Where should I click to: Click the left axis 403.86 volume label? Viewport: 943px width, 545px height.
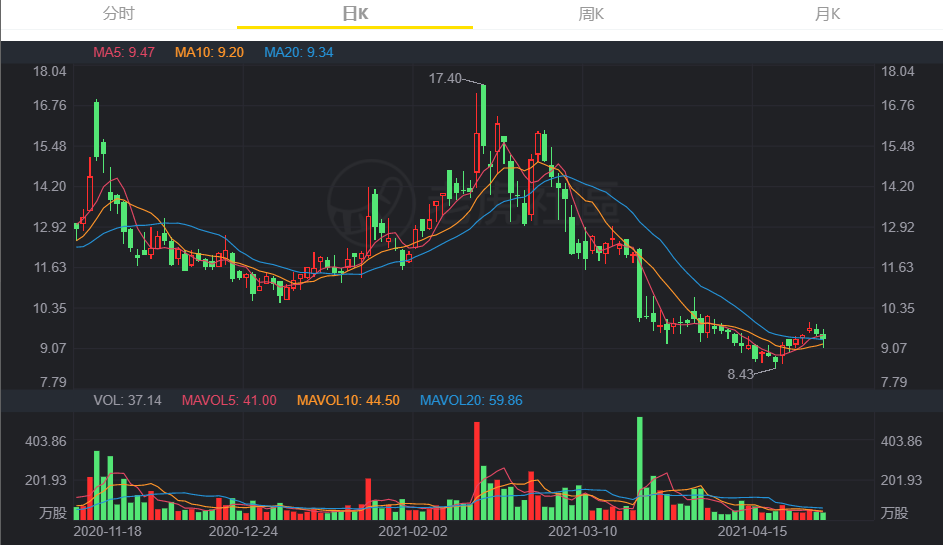click(46, 442)
